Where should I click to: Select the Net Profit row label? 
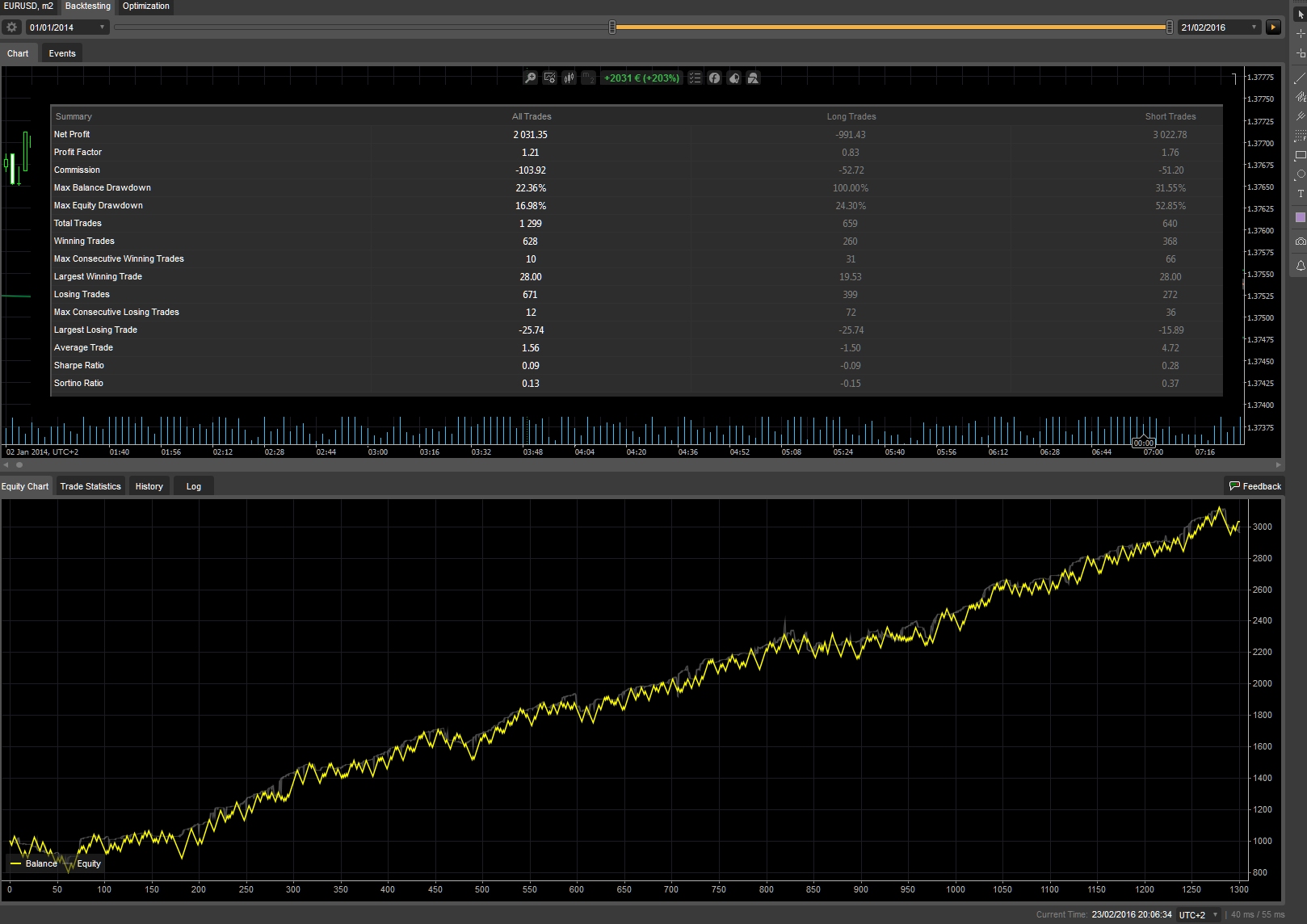(x=72, y=134)
